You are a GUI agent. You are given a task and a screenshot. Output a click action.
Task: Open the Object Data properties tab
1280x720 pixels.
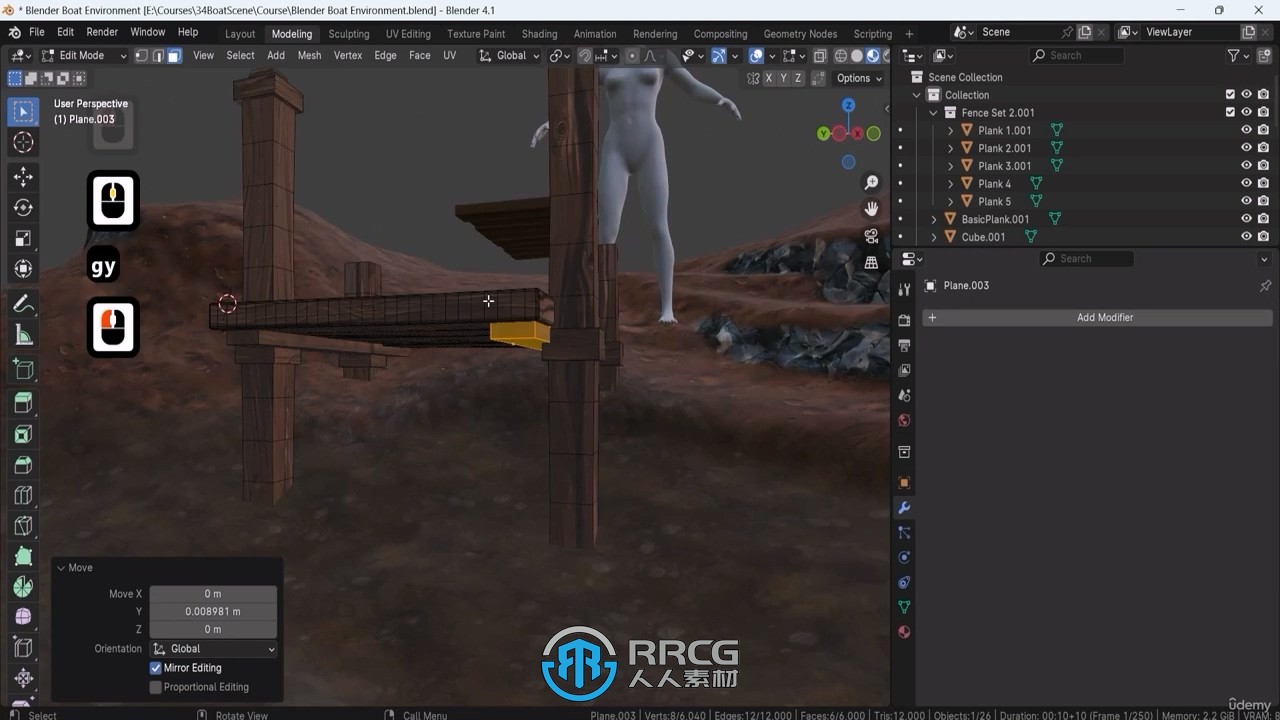coord(904,607)
